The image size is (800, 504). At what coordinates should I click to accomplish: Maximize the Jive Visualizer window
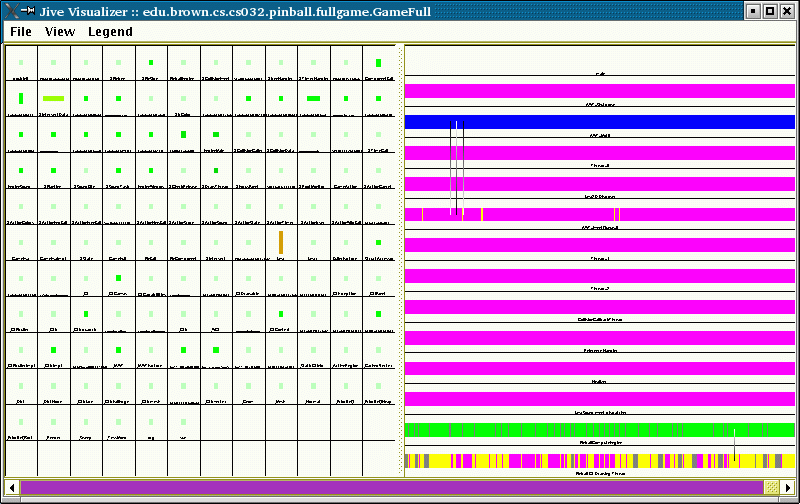point(770,11)
